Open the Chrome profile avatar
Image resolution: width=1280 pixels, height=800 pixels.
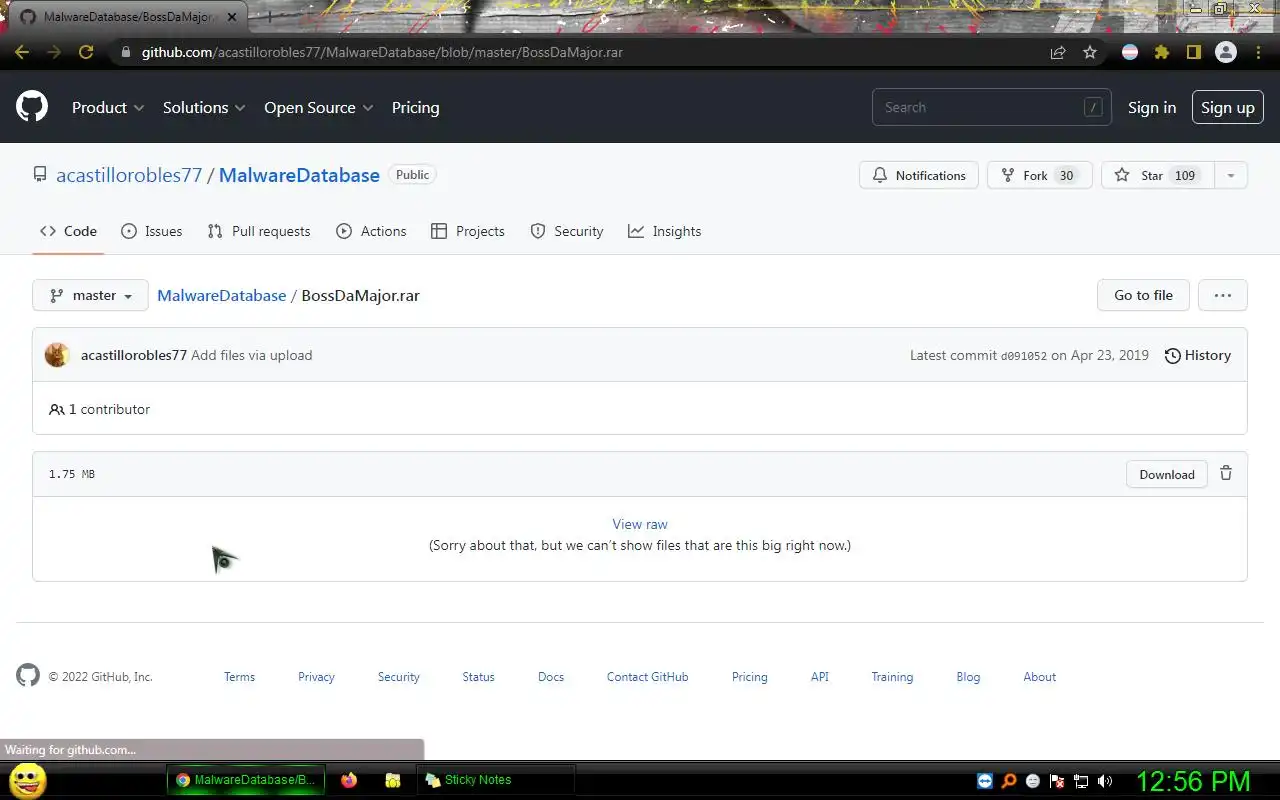[x=1225, y=52]
